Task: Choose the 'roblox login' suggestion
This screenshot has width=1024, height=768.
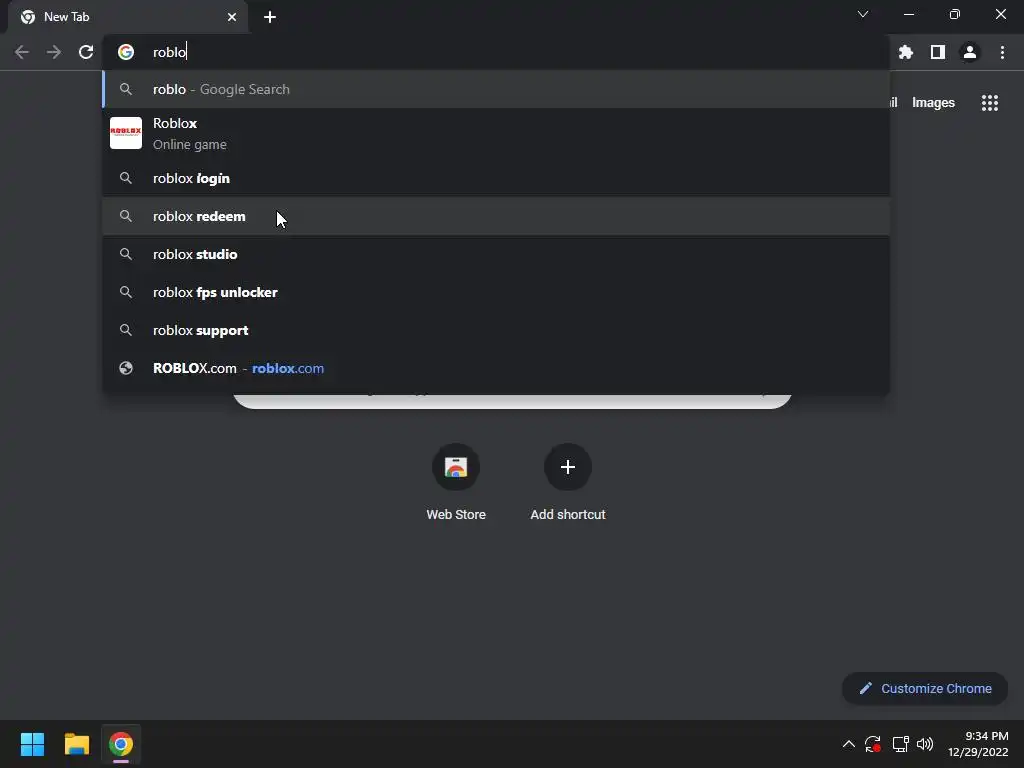Action: click(496, 178)
